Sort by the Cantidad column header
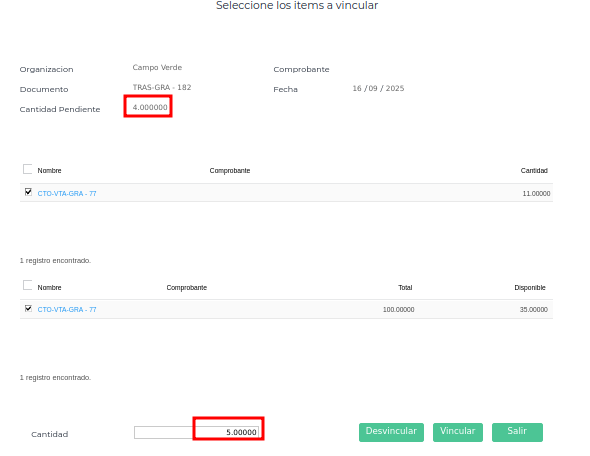Screen dimensions: 590x456 (534, 171)
